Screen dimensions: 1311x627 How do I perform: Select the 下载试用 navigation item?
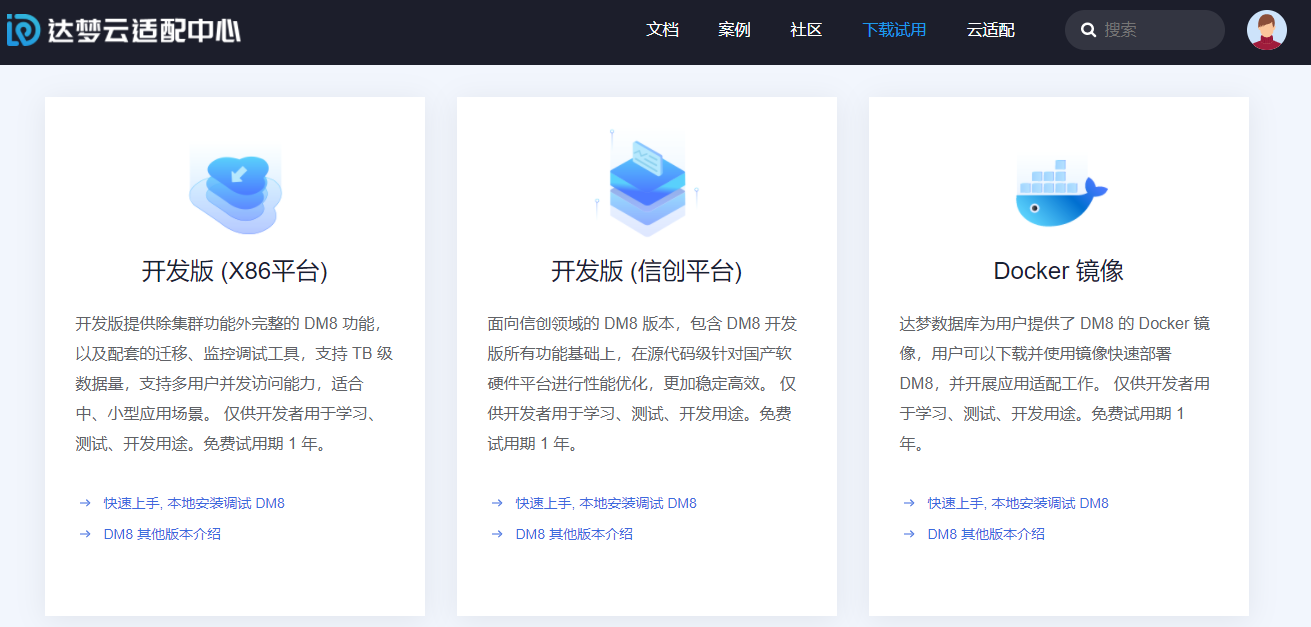894,30
